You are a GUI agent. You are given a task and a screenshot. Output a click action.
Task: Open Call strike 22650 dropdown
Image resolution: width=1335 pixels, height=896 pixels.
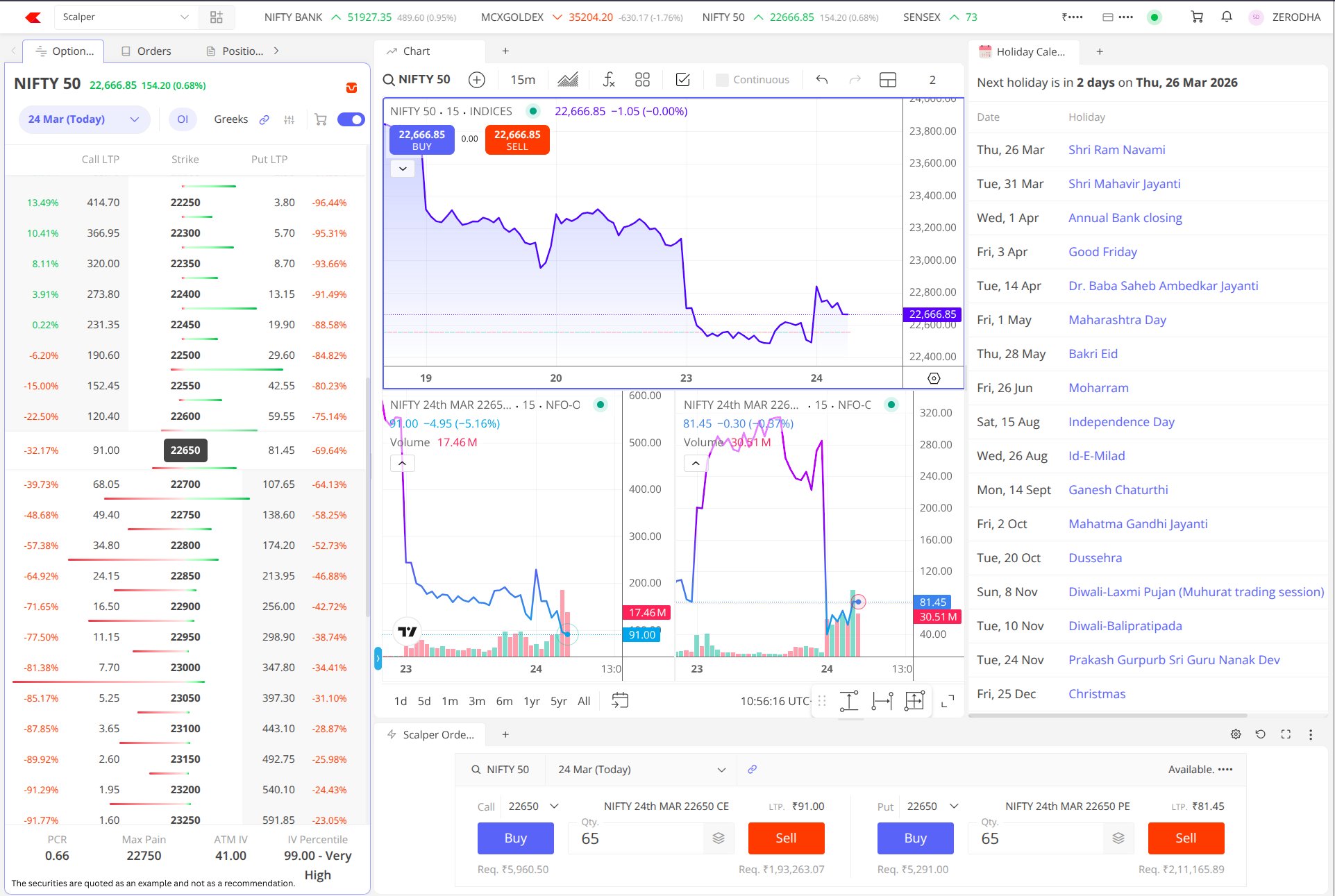(x=533, y=806)
